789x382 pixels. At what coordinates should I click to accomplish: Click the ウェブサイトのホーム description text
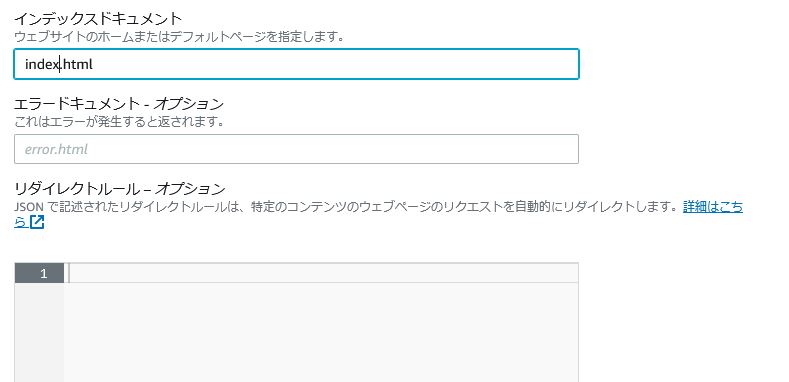click(x=179, y=36)
